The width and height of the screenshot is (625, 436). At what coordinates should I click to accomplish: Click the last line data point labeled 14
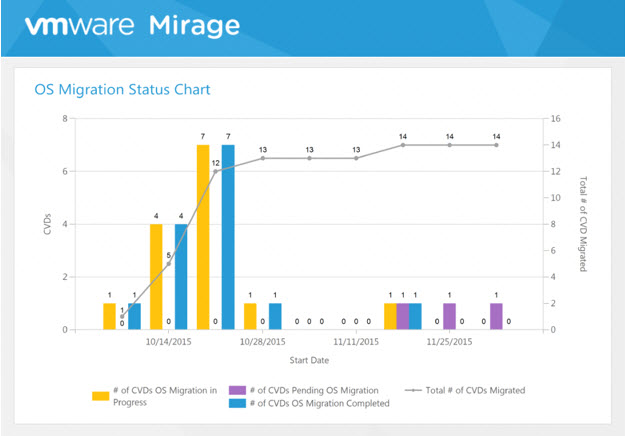point(496,145)
